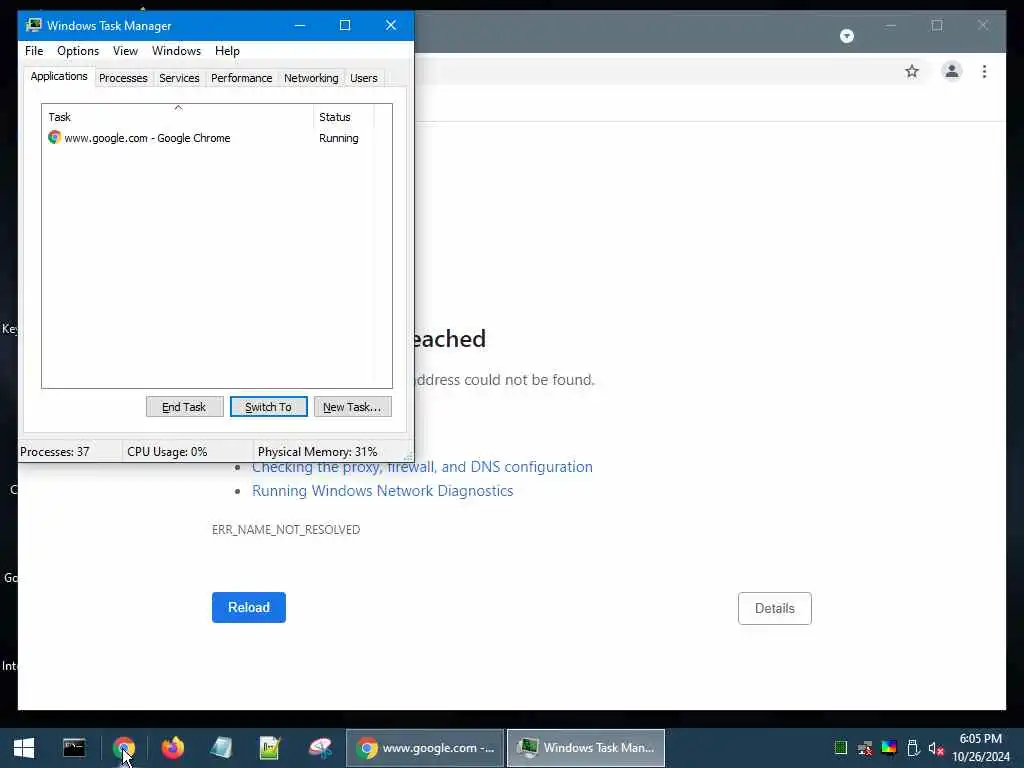
Task: Open the File menu in Task Manager
Action: 34,51
